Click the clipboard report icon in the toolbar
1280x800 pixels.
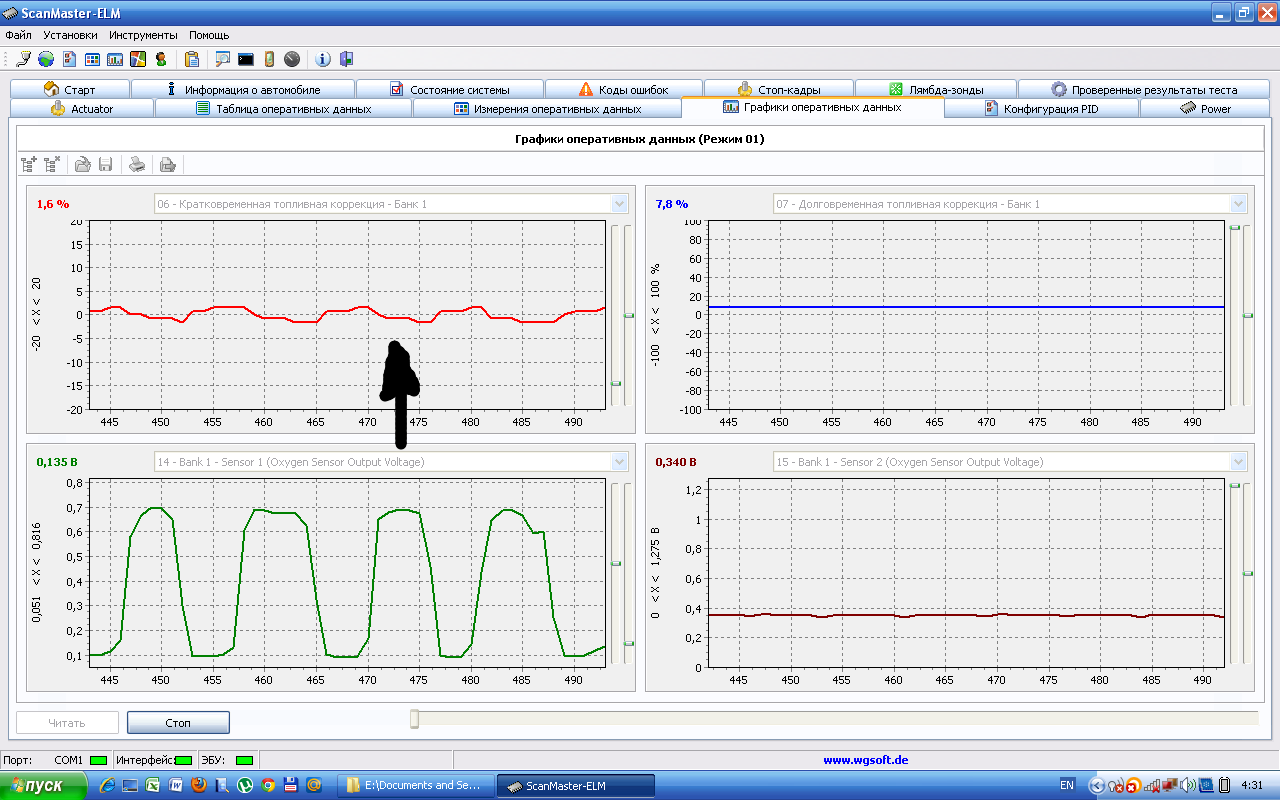point(192,59)
